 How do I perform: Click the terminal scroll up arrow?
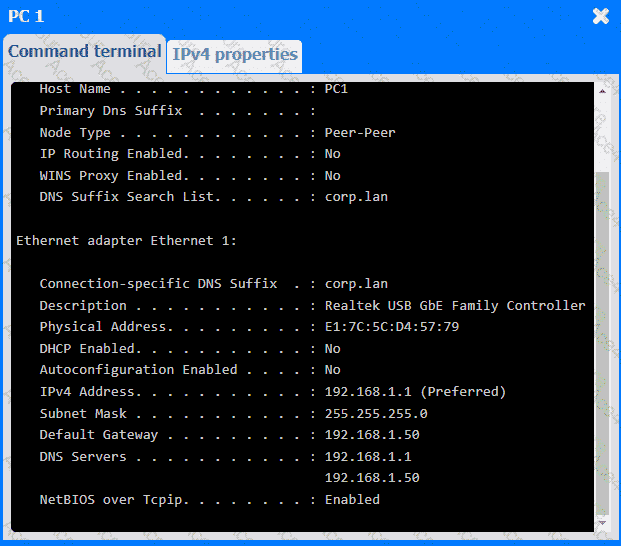(601, 91)
